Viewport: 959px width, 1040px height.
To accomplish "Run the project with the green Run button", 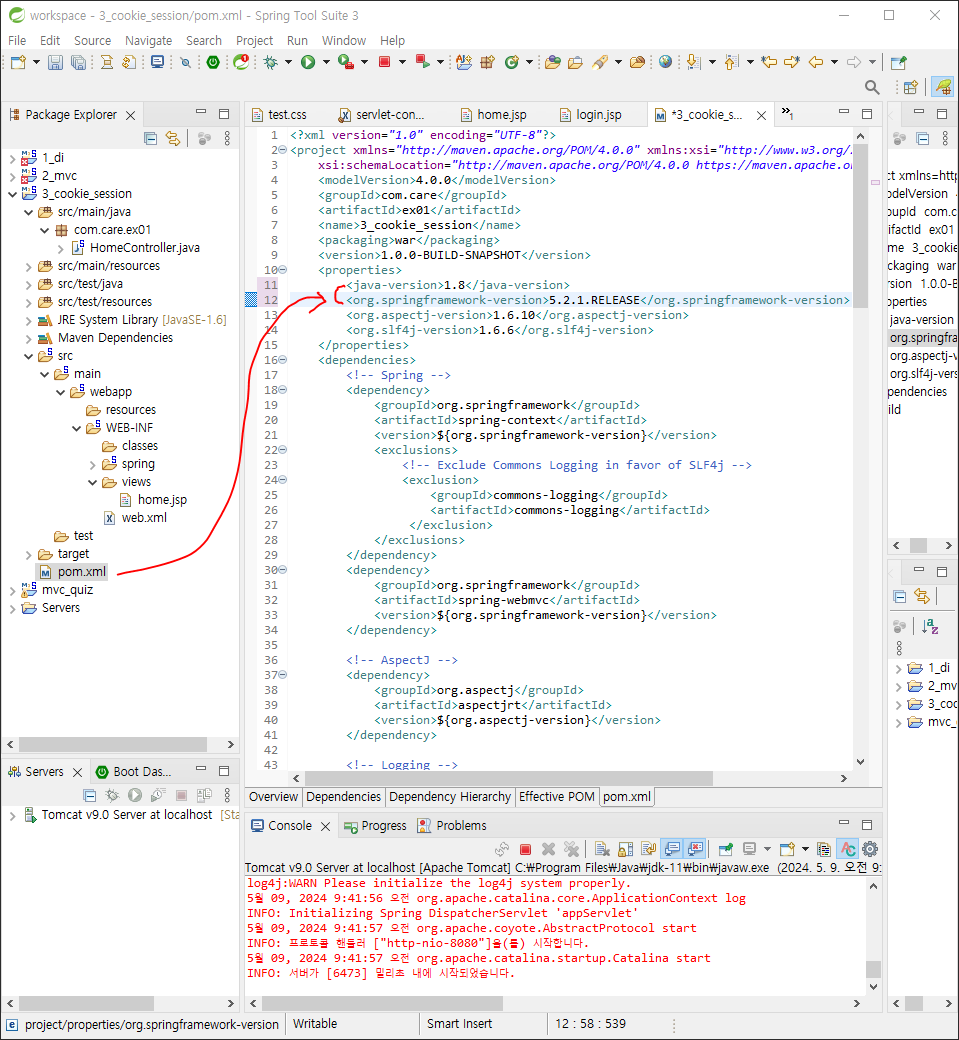I will click(x=308, y=62).
